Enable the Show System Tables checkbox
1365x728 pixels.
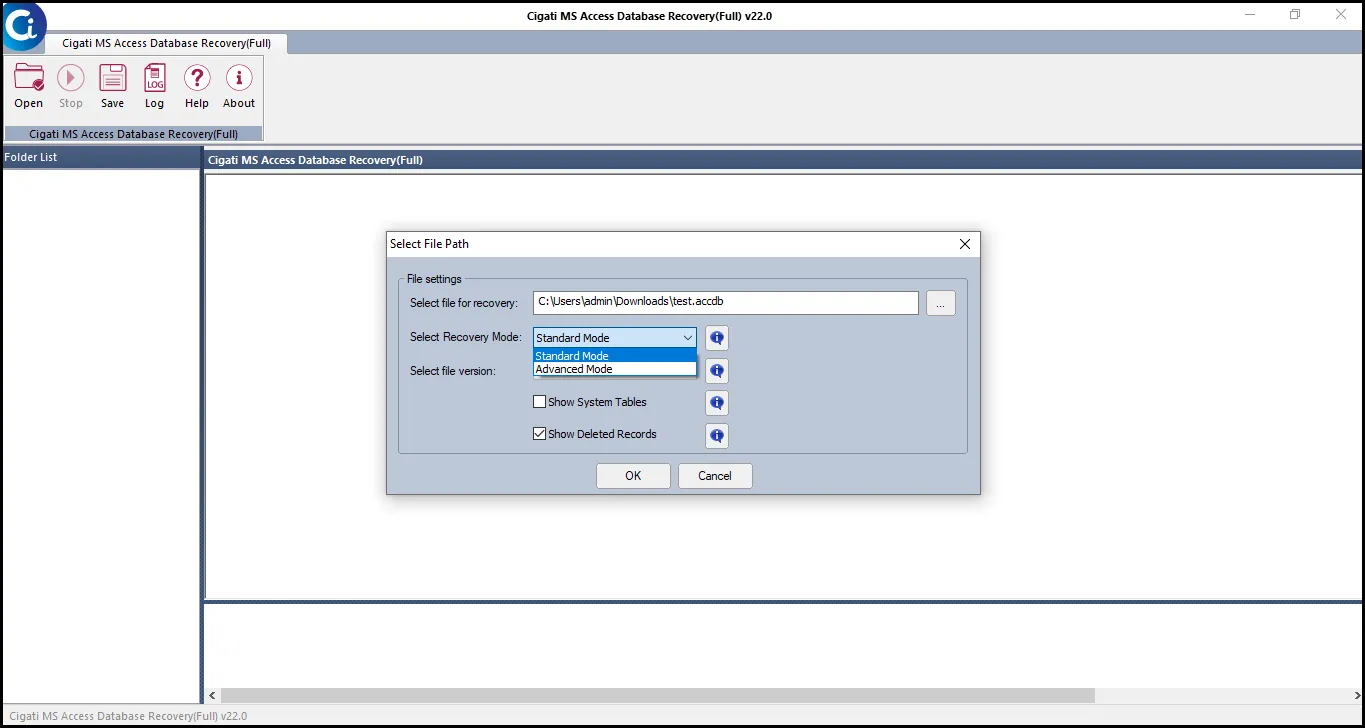[540, 402]
